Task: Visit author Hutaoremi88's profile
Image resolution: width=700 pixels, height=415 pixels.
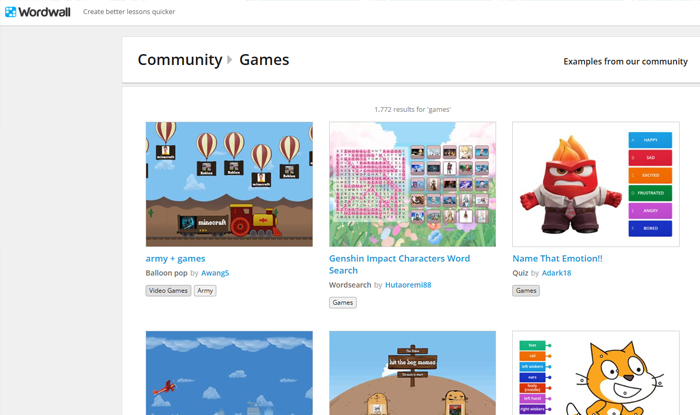Action: (408, 285)
